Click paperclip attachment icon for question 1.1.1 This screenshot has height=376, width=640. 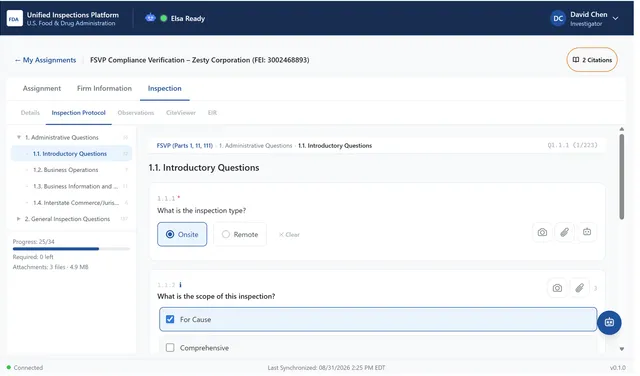click(564, 232)
